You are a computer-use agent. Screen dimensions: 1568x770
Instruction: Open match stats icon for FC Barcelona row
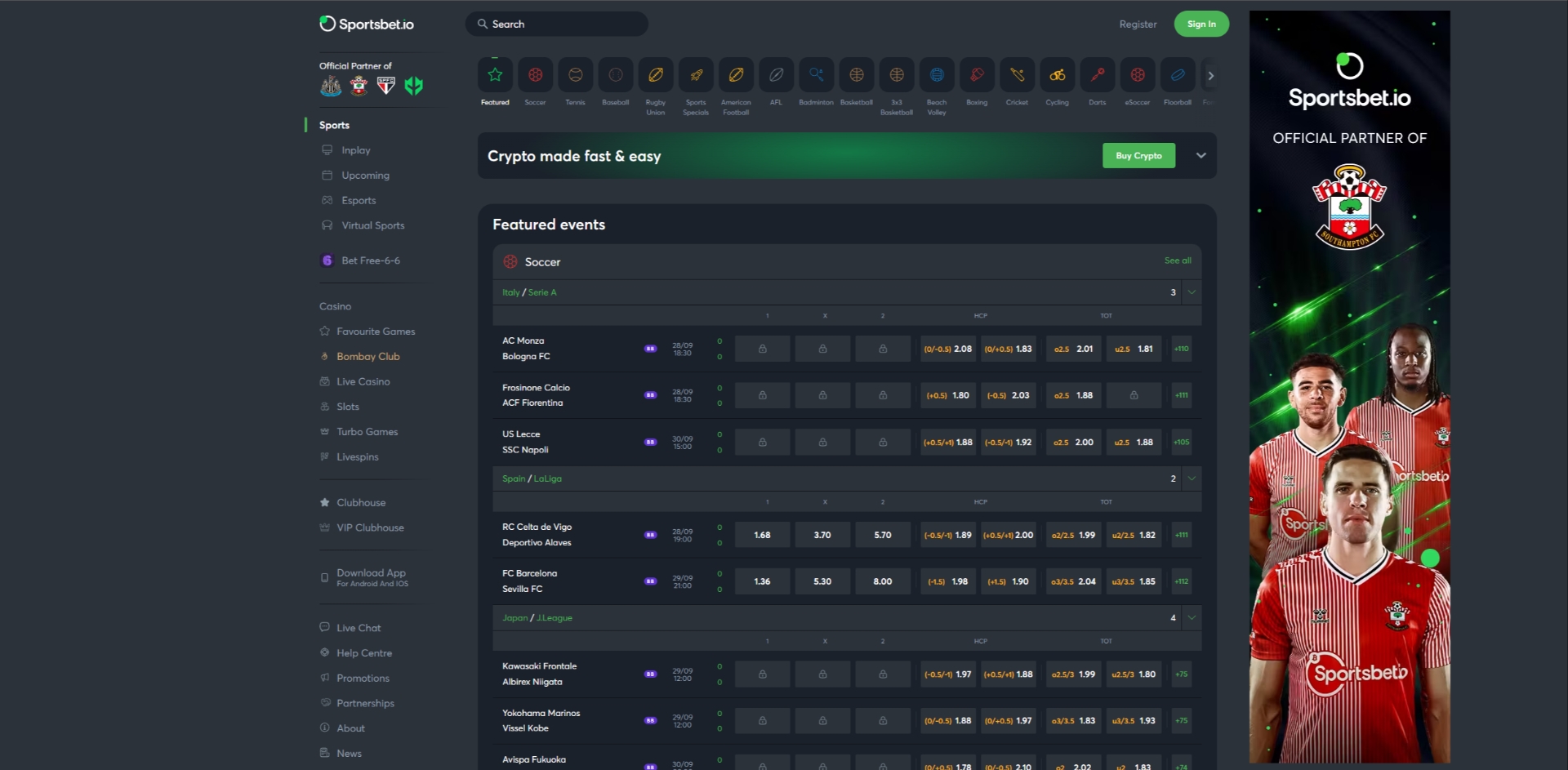click(650, 581)
